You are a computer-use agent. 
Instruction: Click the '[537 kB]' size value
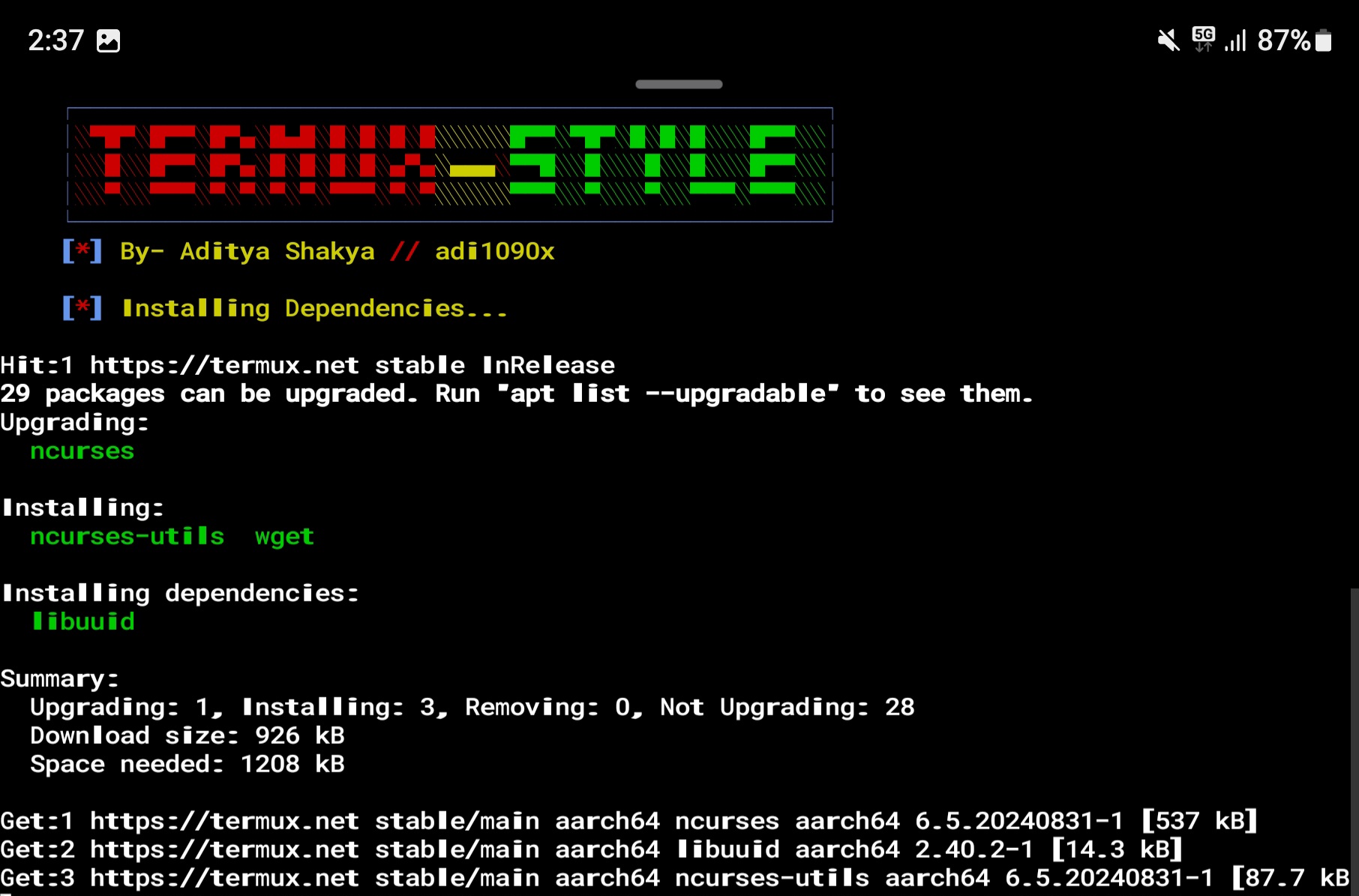(x=1198, y=821)
